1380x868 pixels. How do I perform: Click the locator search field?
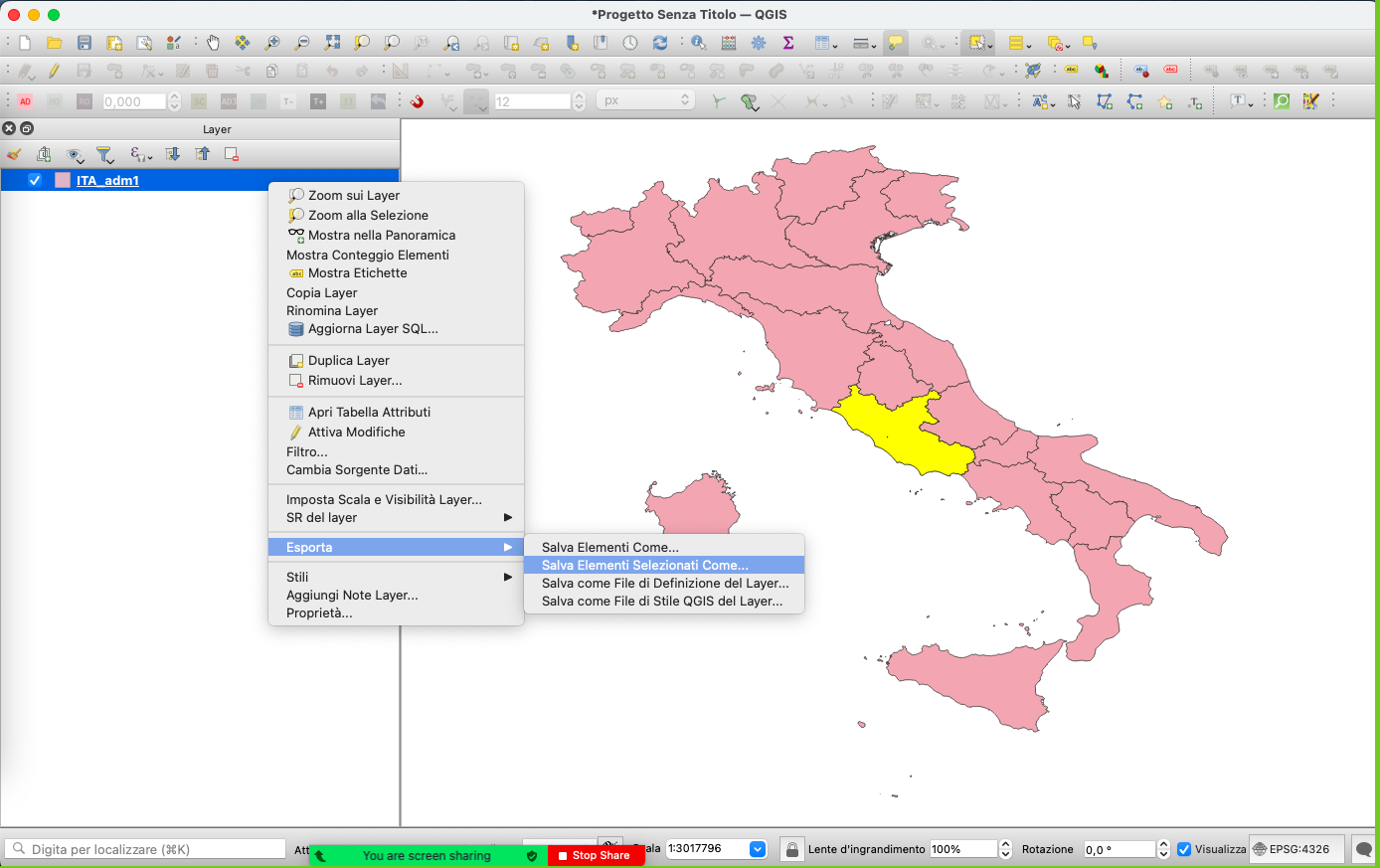[149, 849]
